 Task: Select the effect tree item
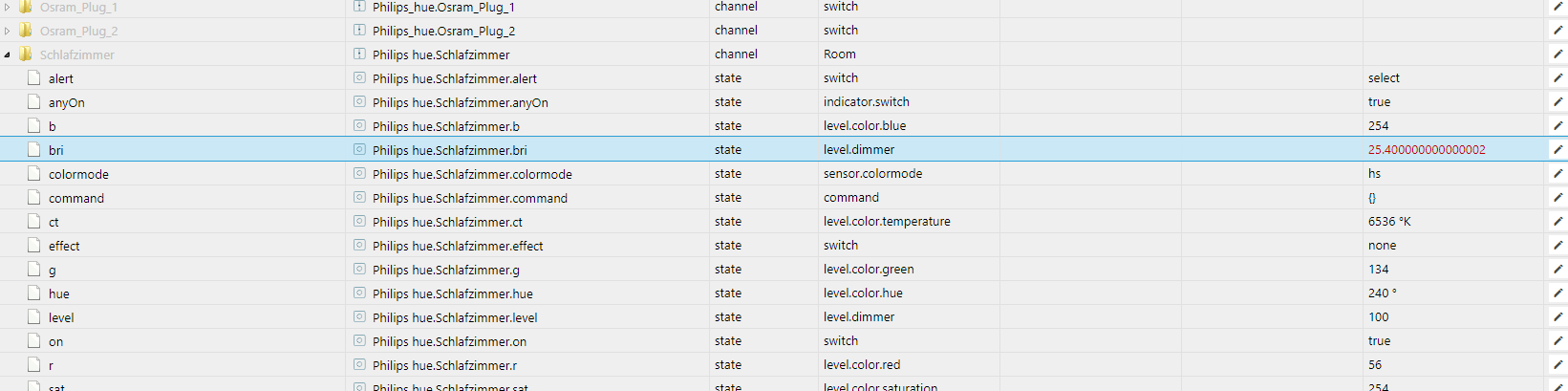[x=64, y=246]
